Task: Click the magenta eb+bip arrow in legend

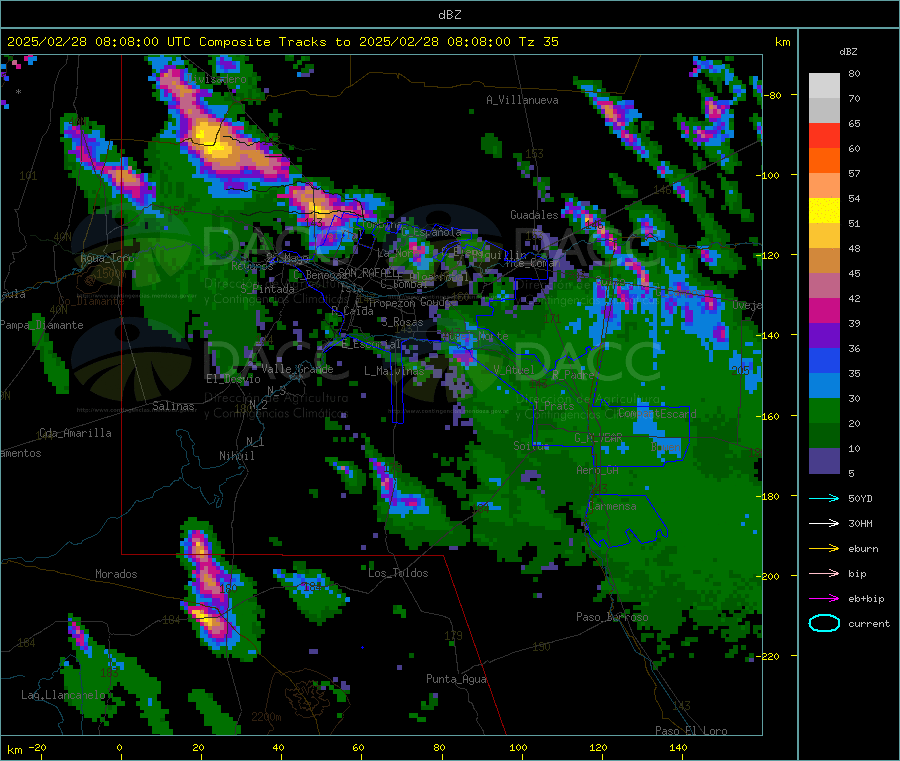Action: 824,599
